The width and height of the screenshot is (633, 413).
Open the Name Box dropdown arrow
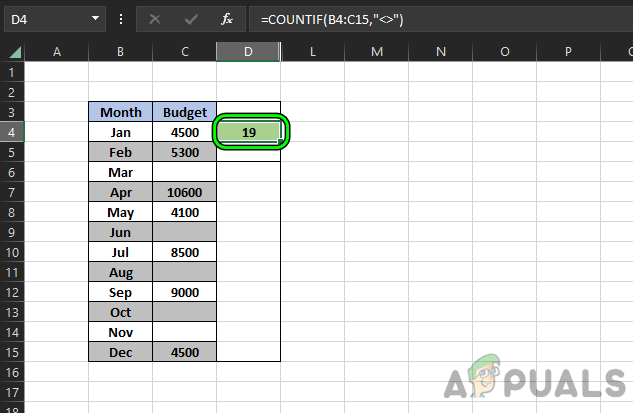pyautogui.click(x=95, y=18)
